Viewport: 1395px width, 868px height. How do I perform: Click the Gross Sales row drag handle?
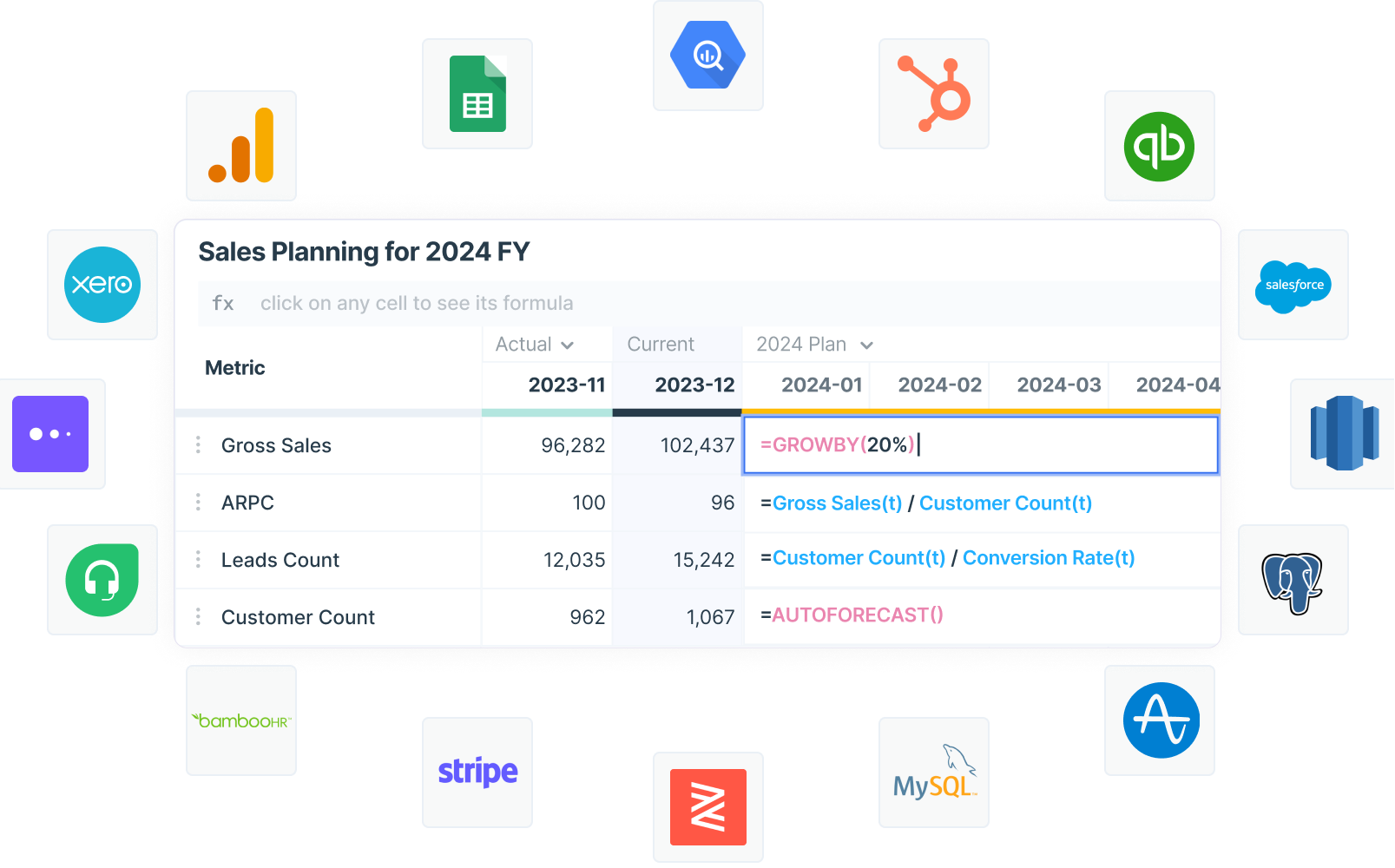(x=198, y=444)
